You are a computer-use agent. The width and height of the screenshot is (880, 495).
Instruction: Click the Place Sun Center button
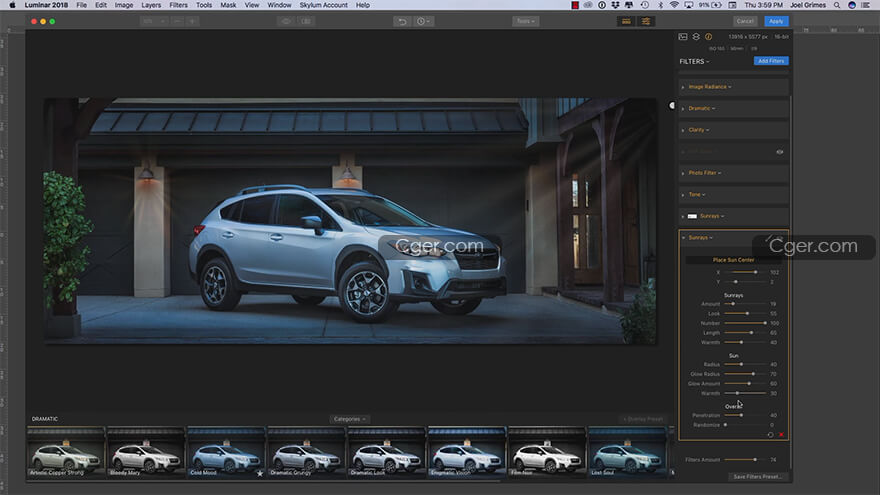[x=734, y=260]
